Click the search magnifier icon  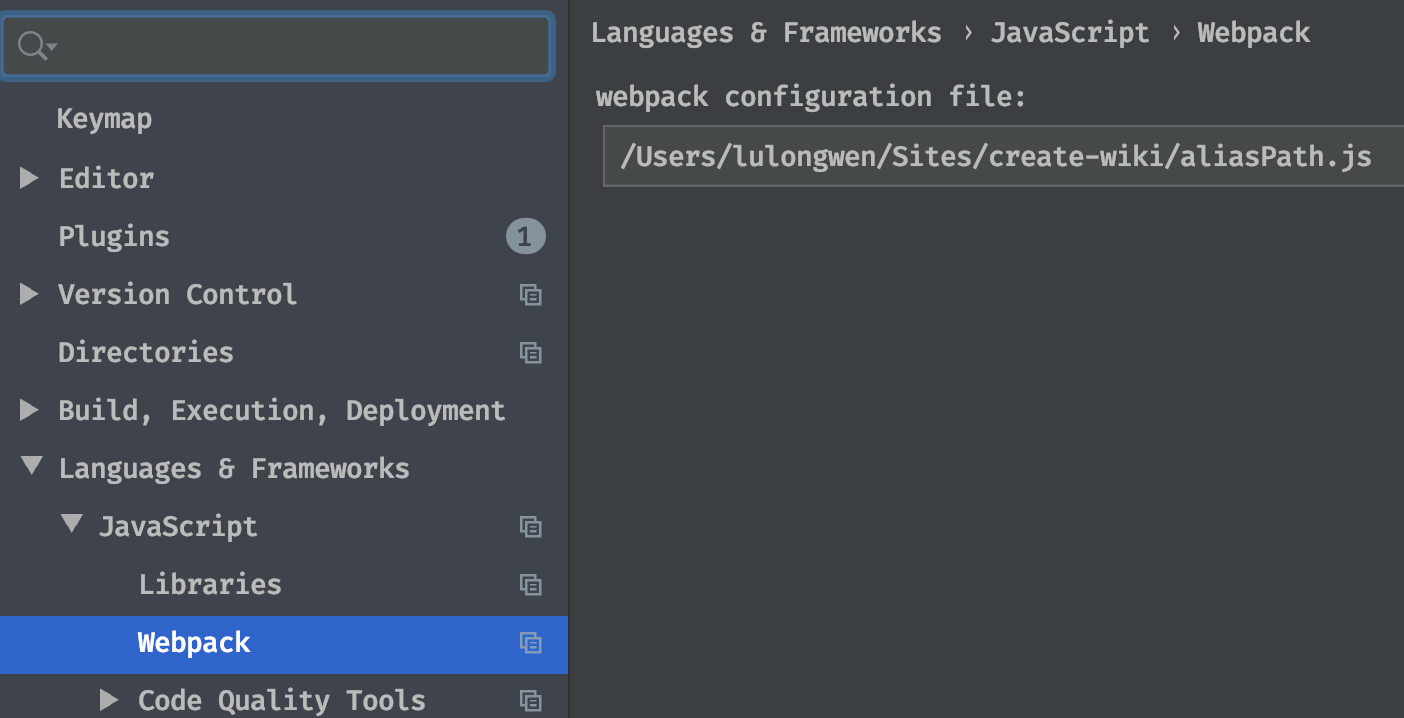(34, 45)
